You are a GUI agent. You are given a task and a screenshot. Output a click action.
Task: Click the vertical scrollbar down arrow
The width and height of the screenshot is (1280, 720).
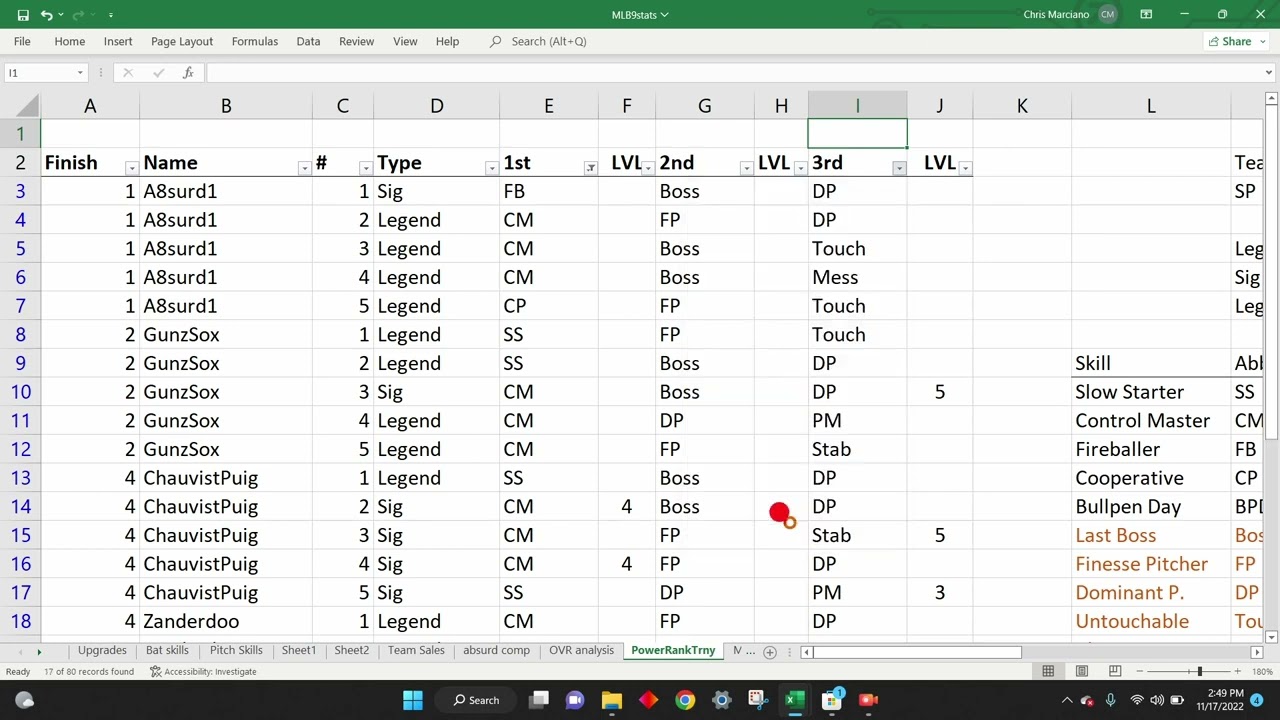[x=1271, y=636]
